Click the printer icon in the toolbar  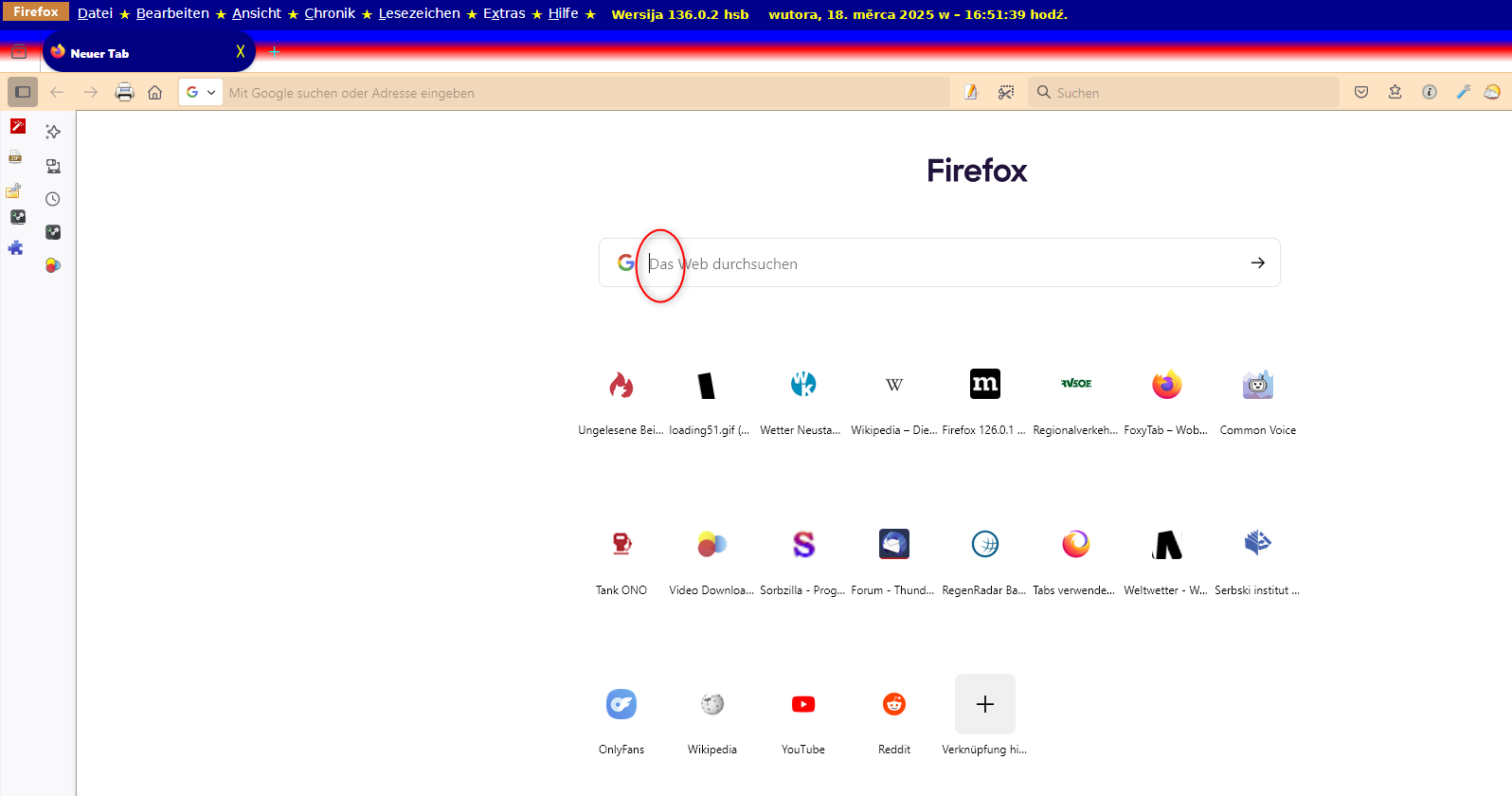[124, 92]
